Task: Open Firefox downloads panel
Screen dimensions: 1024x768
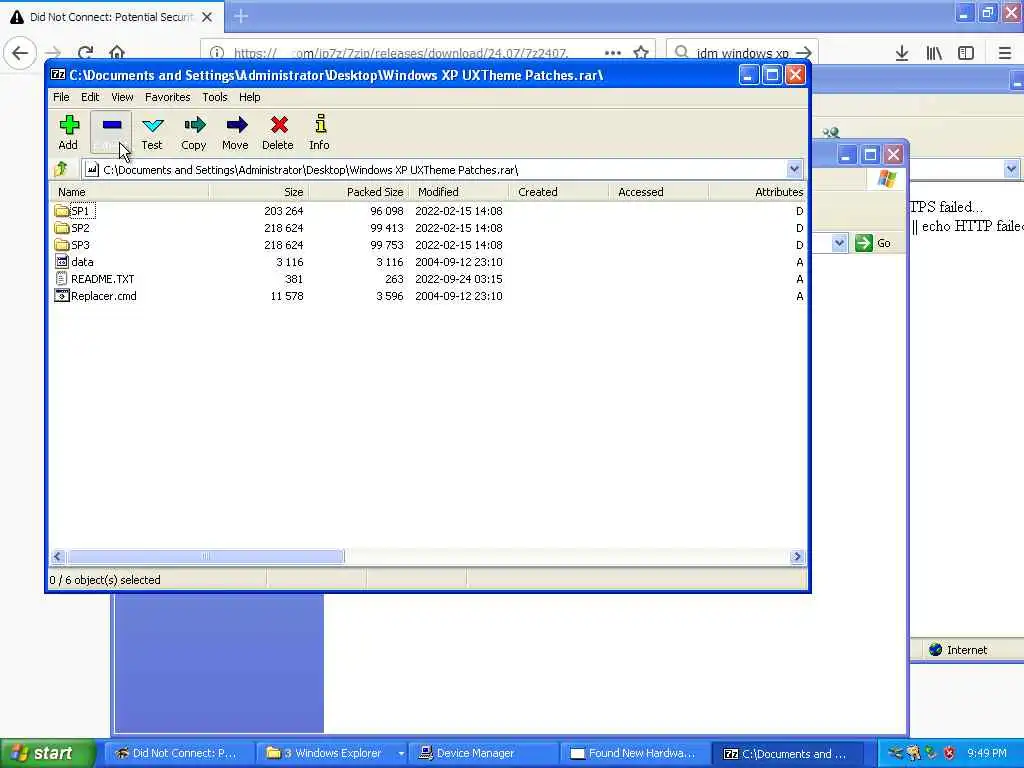Action: coord(902,53)
